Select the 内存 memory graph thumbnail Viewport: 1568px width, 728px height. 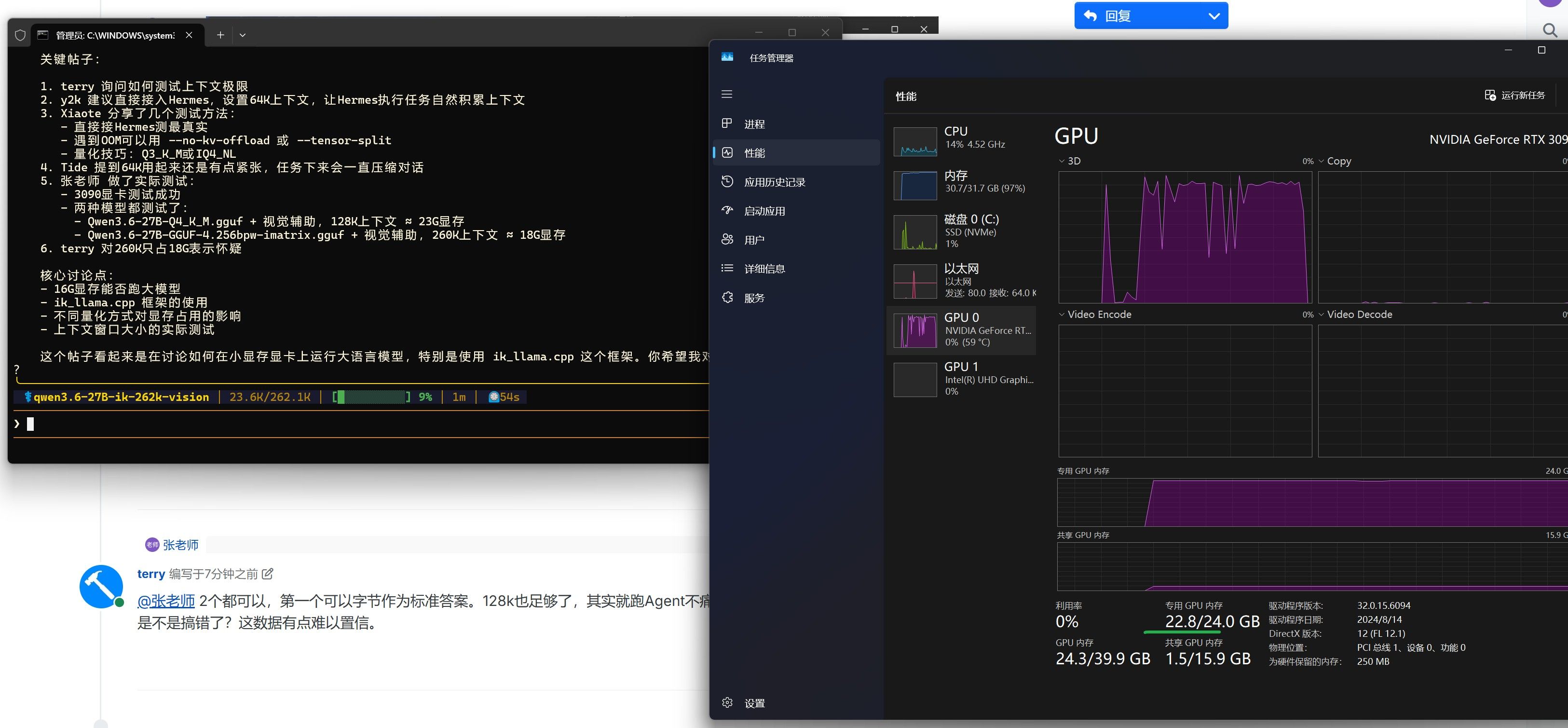(x=915, y=185)
